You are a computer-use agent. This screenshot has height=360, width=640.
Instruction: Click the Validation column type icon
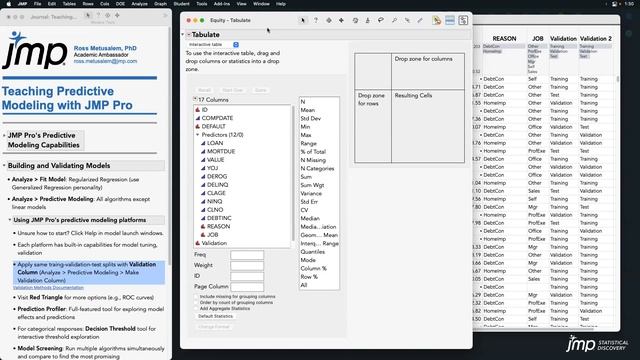(198, 243)
